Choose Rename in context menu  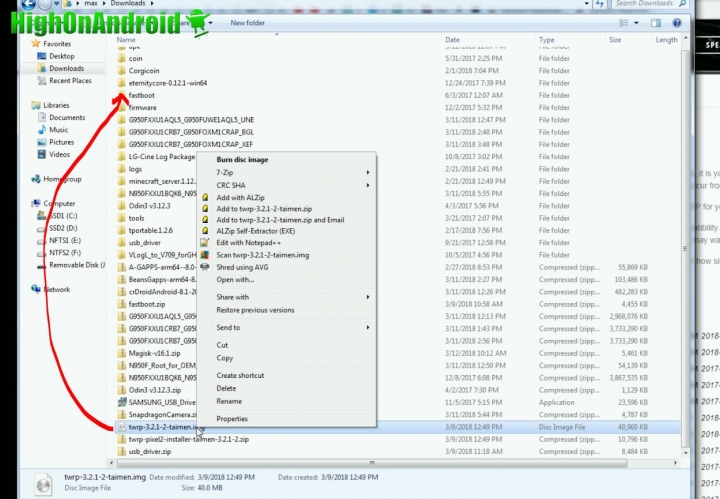[x=229, y=401]
